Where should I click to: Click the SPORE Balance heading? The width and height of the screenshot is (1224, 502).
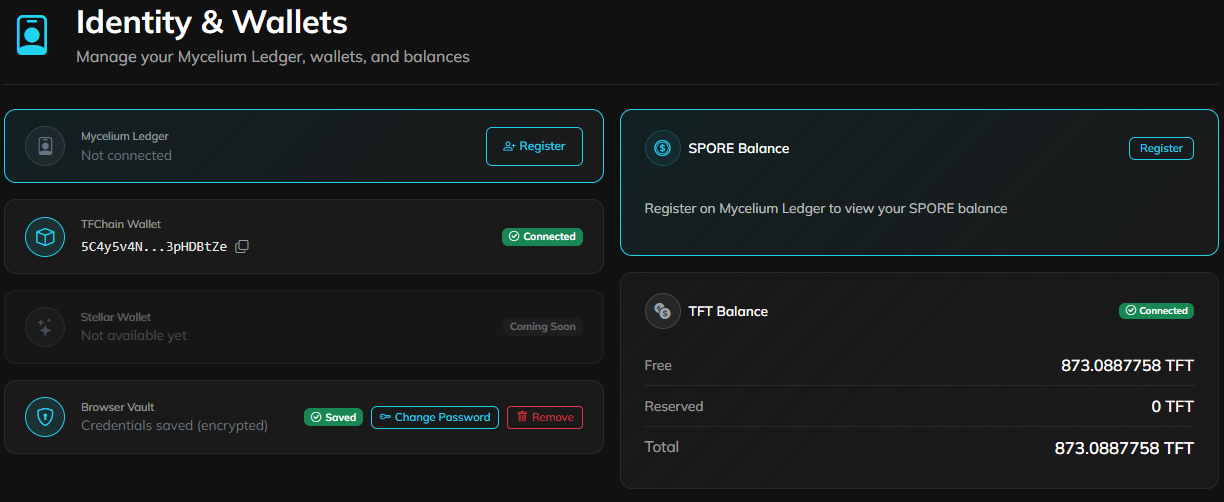tap(739, 148)
